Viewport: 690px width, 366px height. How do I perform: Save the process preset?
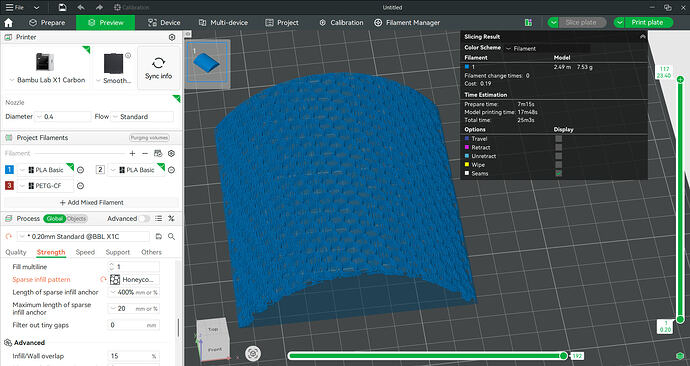click(159, 236)
